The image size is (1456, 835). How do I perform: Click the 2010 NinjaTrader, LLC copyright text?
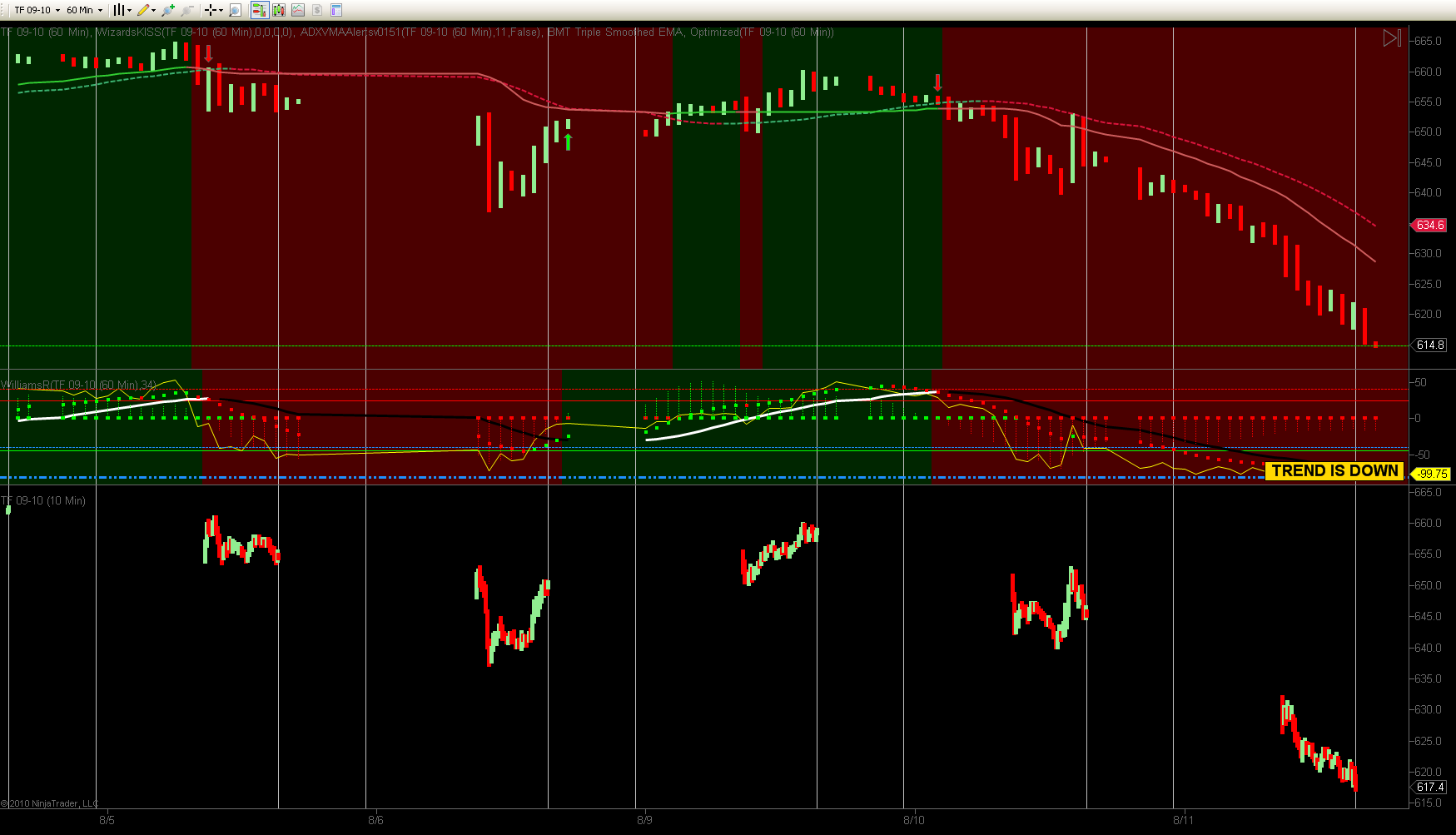(x=50, y=803)
